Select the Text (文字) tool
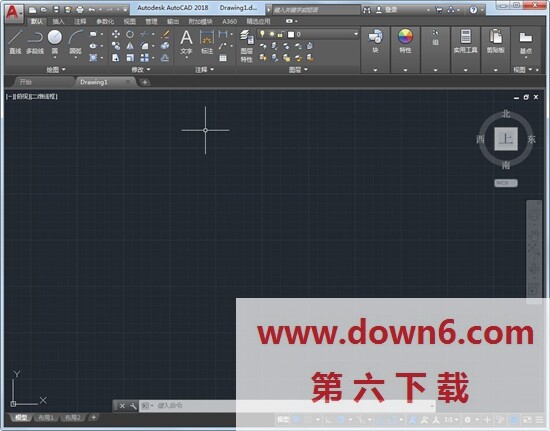Image resolution: width=550 pixels, height=431 pixels. click(x=186, y=42)
